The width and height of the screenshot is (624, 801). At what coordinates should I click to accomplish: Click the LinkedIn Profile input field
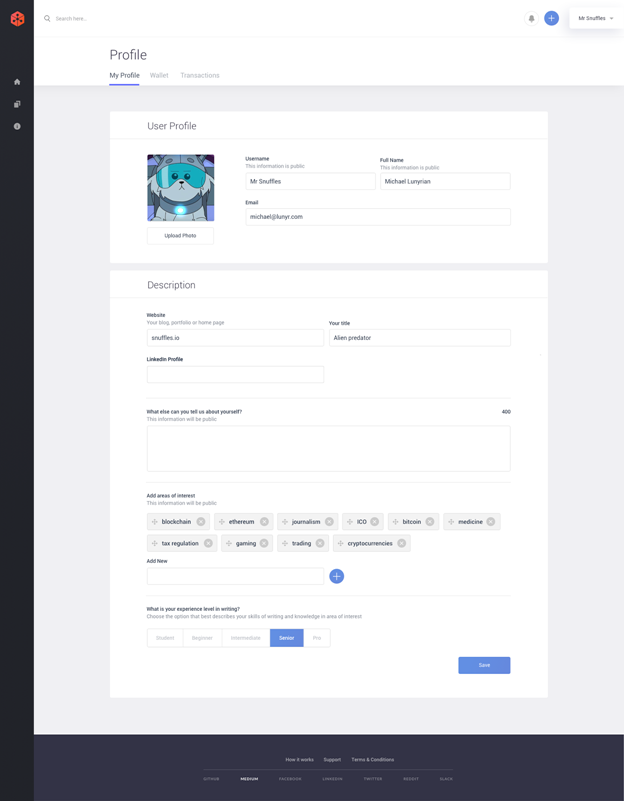click(235, 374)
